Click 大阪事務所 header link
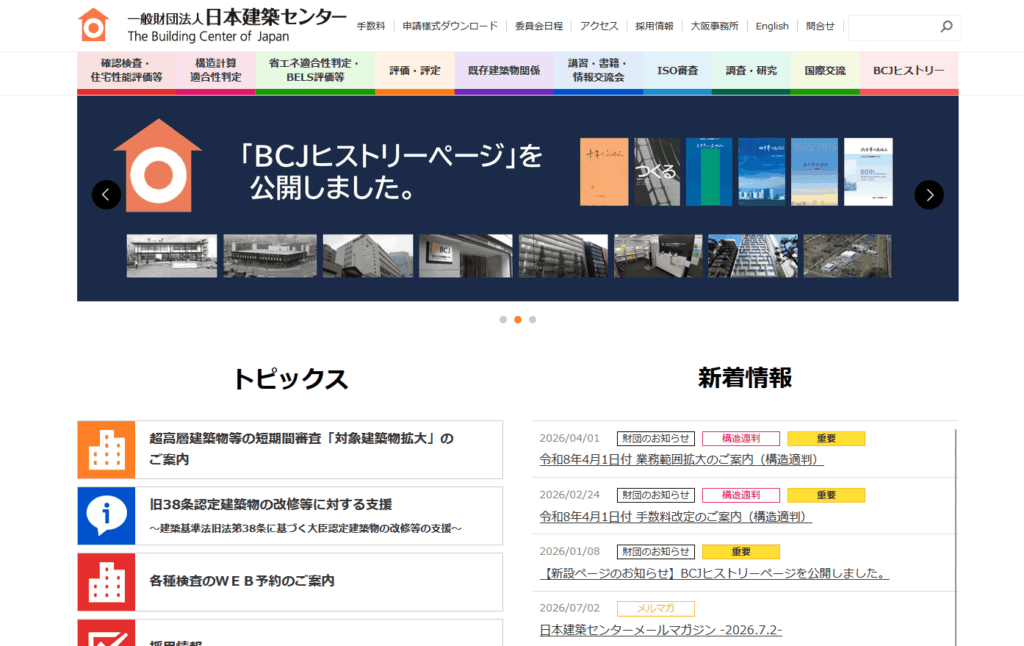Viewport: 1024px width, 646px height. pos(714,26)
